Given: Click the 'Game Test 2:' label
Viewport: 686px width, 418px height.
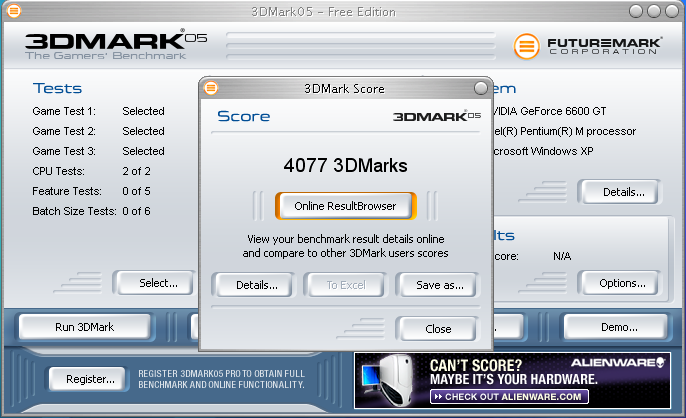Looking at the screenshot, I should 64,131.
